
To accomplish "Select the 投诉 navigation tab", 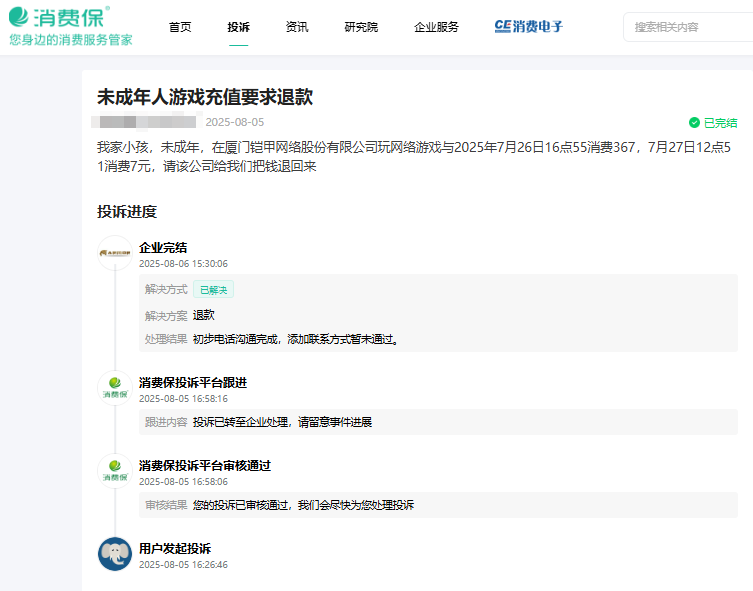I will point(238,27).
